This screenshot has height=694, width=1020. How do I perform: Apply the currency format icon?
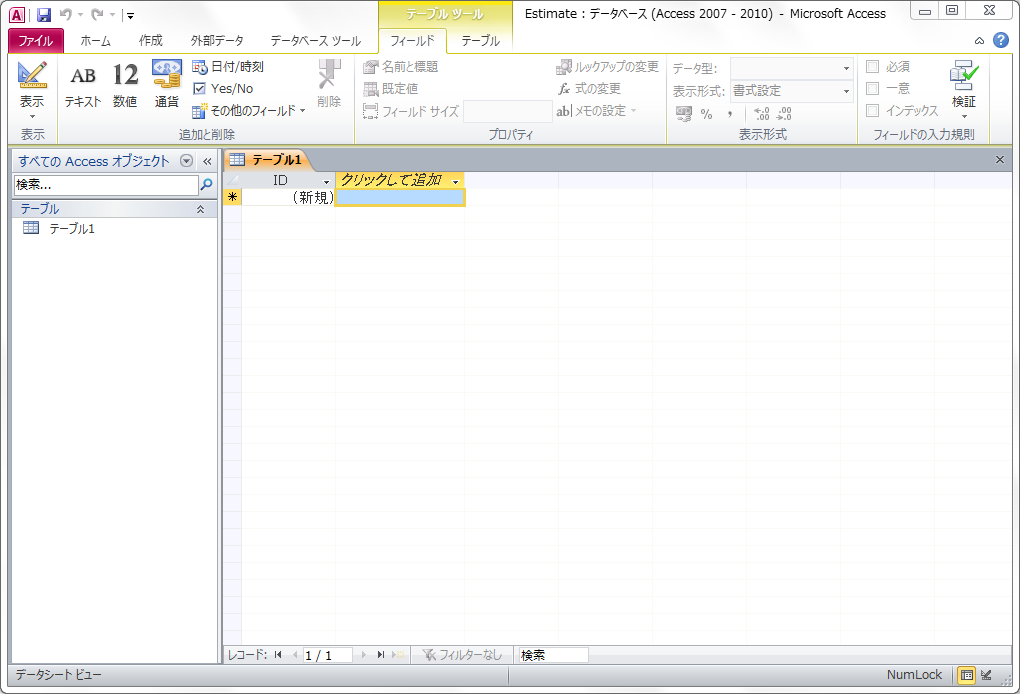pos(684,114)
